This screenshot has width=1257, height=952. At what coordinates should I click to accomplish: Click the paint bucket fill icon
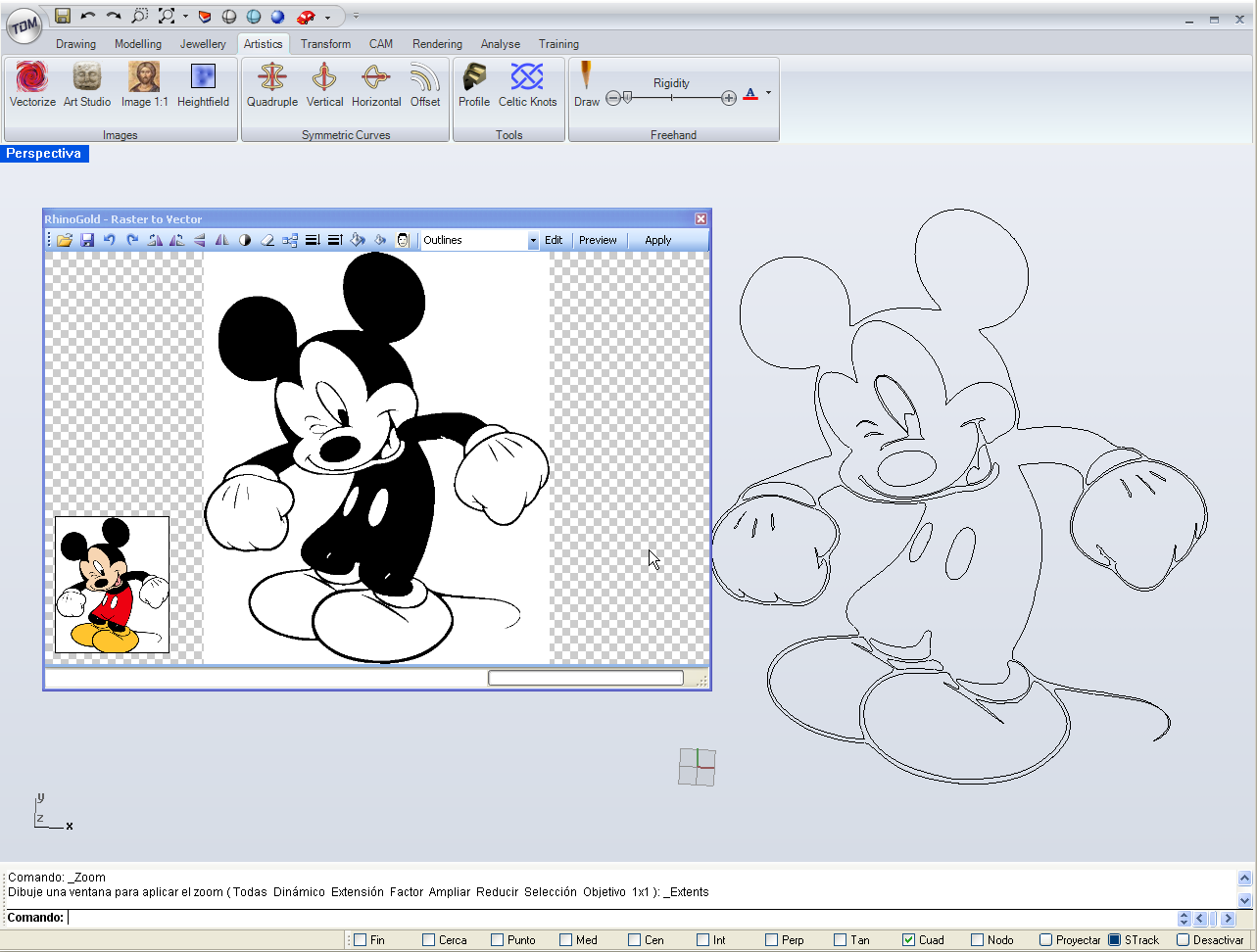click(358, 240)
